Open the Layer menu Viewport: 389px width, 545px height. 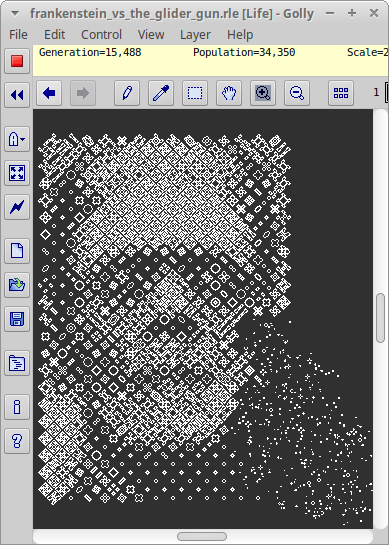coord(195,34)
